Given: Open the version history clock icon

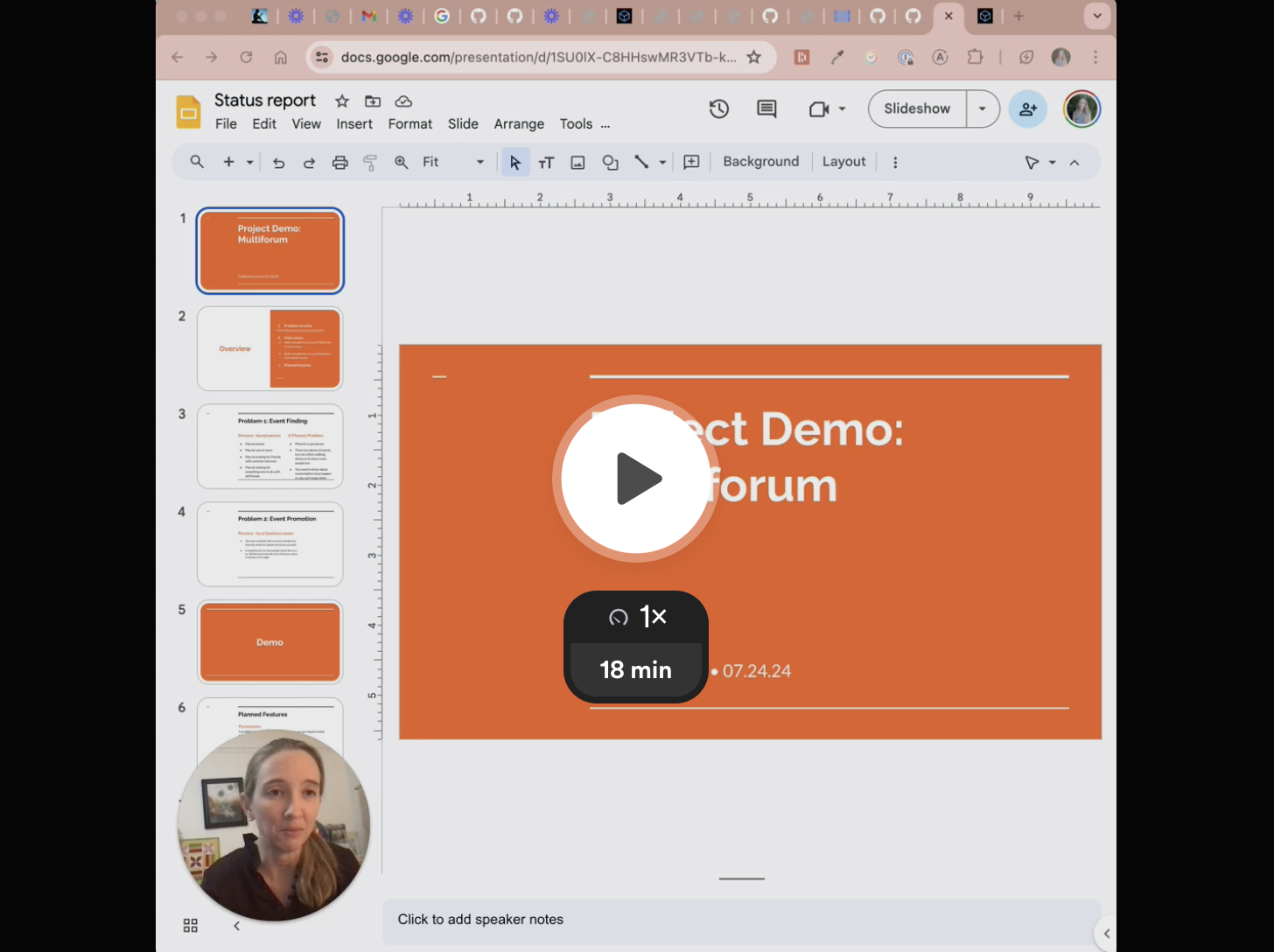Looking at the screenshot, I should point(719,109).
